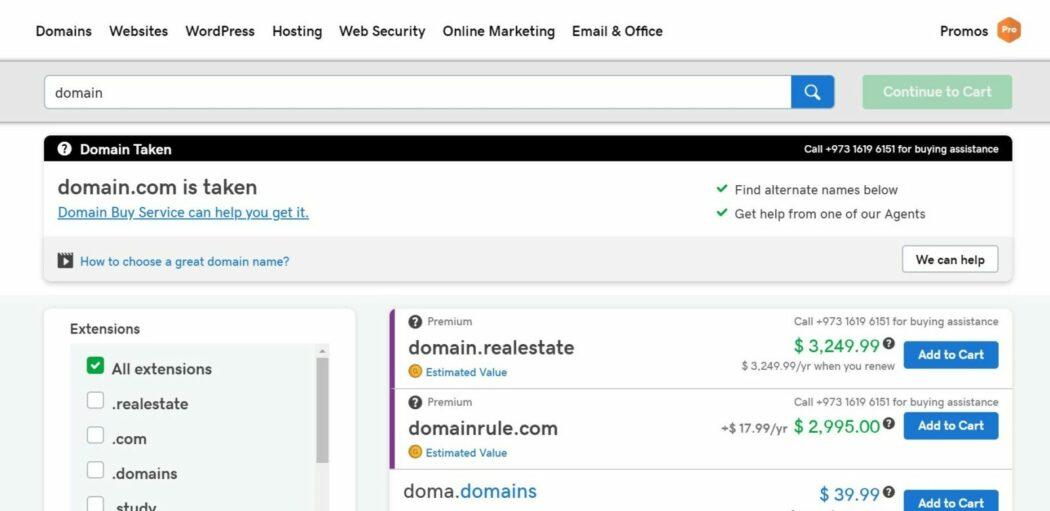
Task: Open the Hosting menu in navigation
Action: pos(297,31)
